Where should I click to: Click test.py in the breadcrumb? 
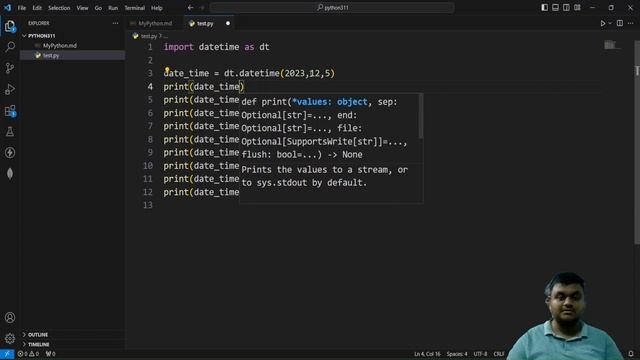coord(149,36)
